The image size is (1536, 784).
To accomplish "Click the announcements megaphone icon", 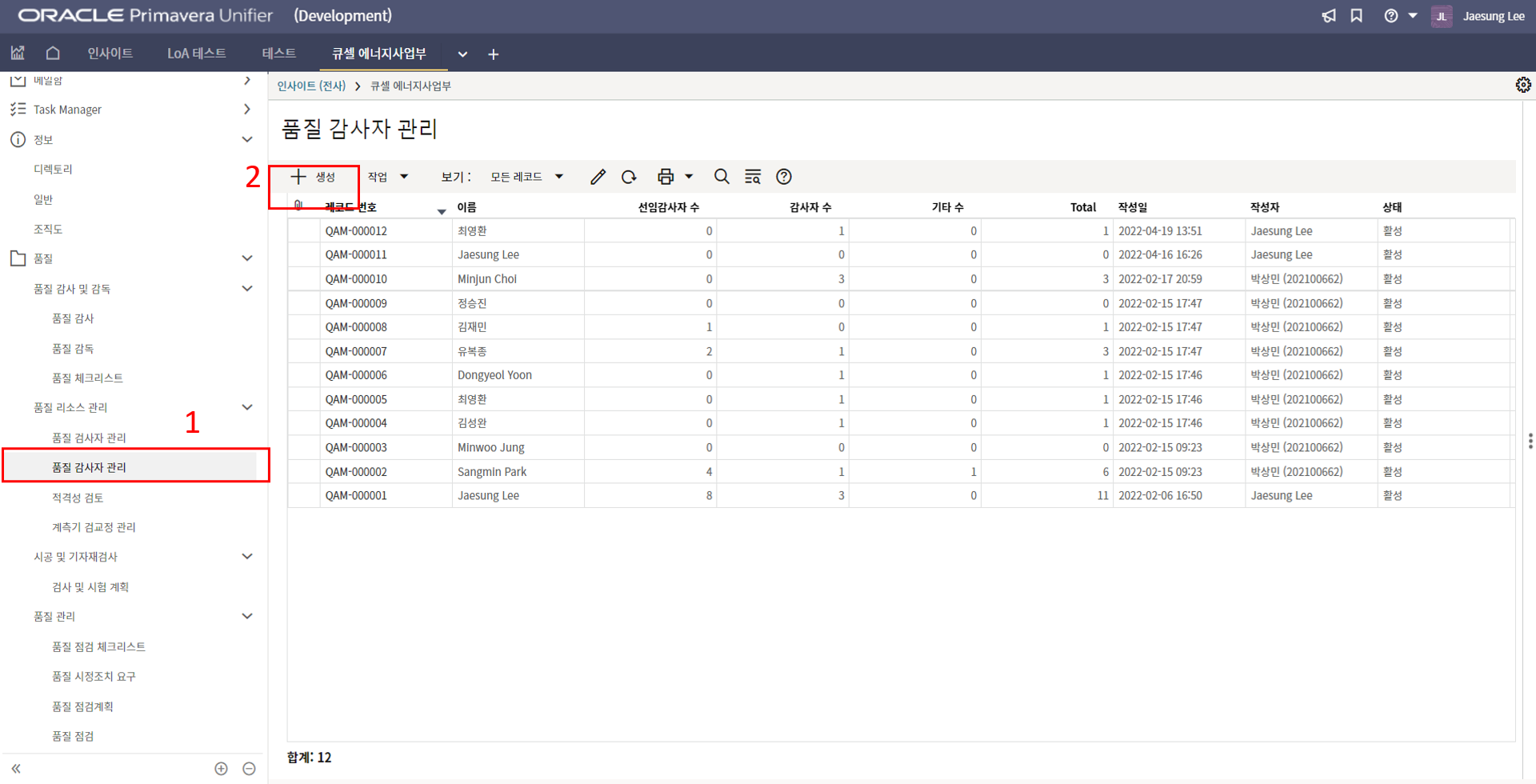I will pyautogui.click(x=1329, y=16).
